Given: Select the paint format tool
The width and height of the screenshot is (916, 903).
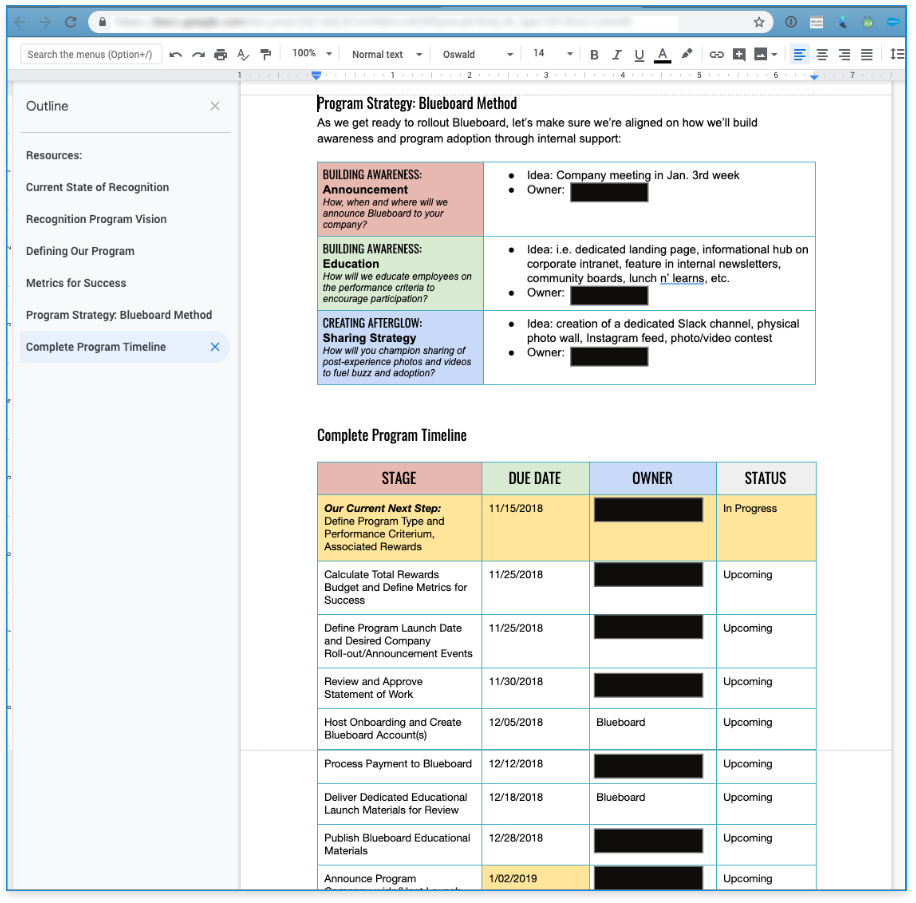Looking at the screenshot, I should click(x=265, y=54).
